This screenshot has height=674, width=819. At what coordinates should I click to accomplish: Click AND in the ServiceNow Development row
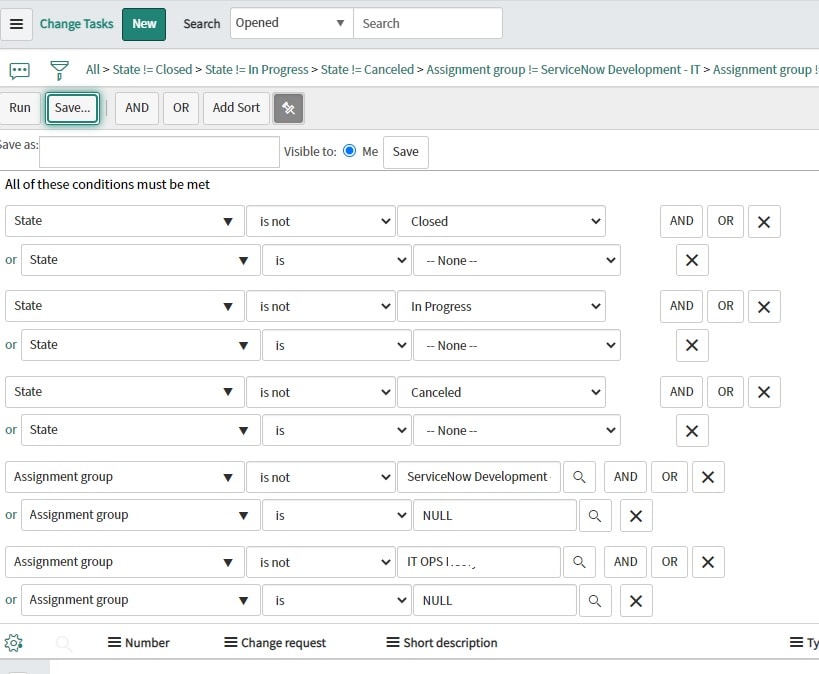pos(626,477)
